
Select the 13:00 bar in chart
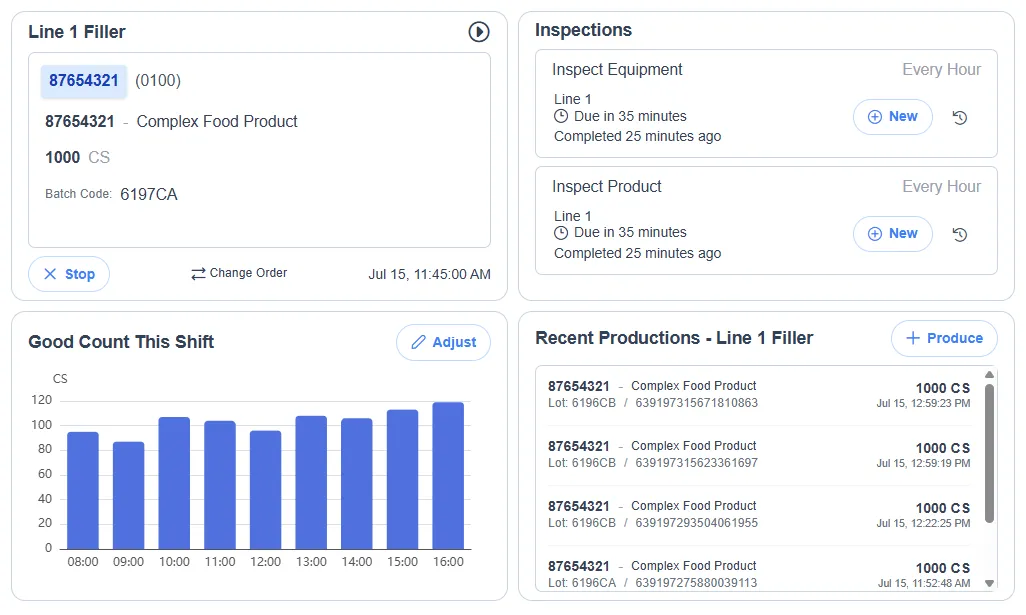click(x=311, y=482)
